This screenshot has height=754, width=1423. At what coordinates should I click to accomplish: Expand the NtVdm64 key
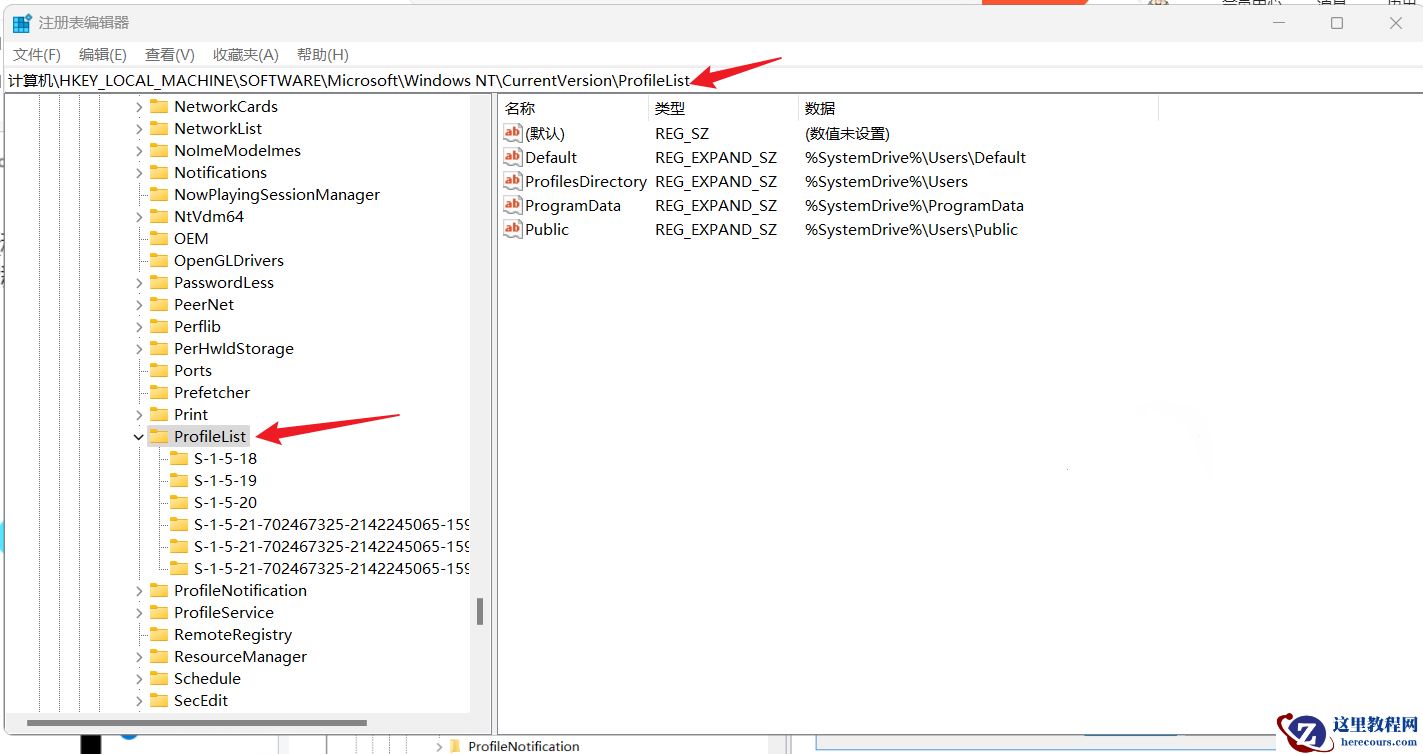(x=138, y=216)
